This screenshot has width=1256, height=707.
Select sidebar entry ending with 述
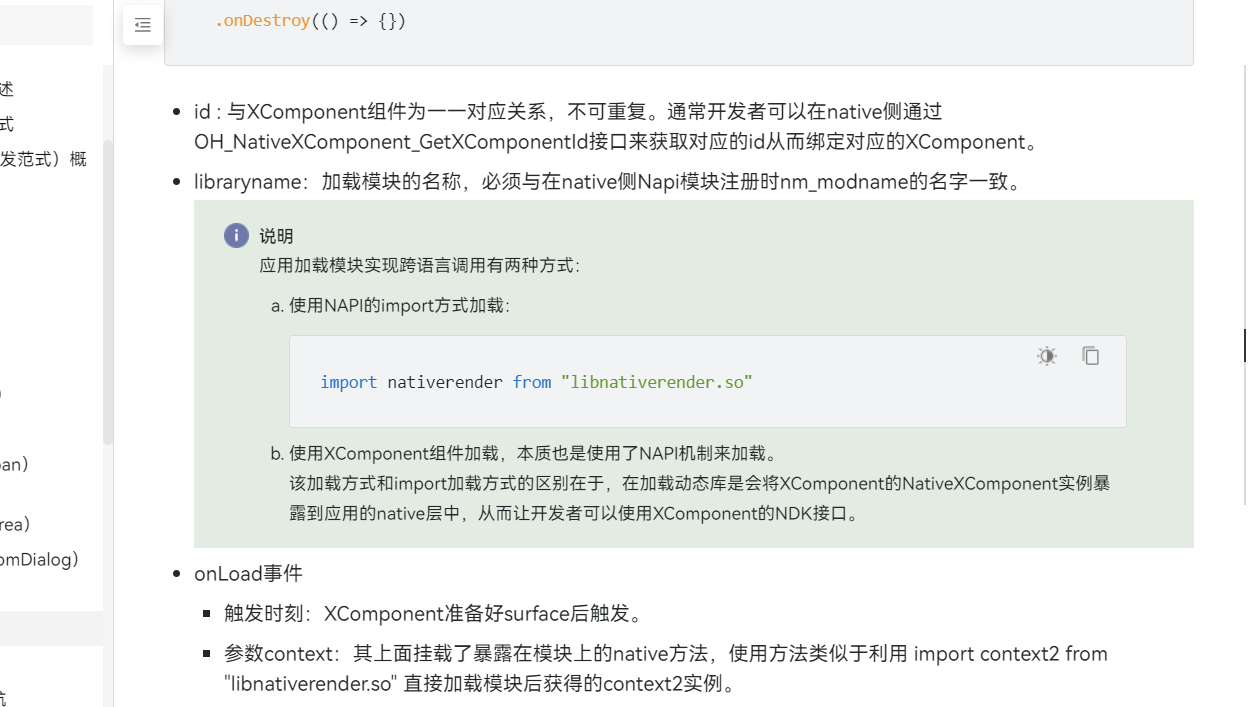pyautogui.click(x=7, y=89)
